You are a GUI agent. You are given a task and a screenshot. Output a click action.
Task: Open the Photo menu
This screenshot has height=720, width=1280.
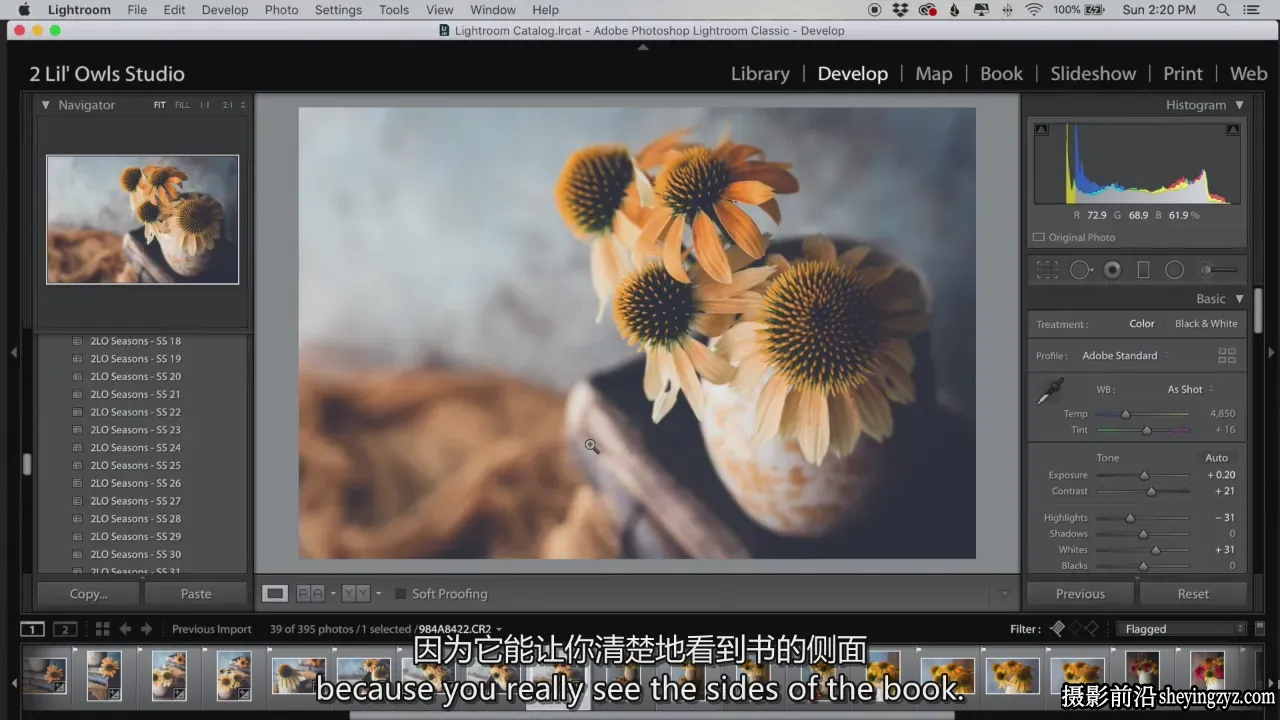coord(282,10)
